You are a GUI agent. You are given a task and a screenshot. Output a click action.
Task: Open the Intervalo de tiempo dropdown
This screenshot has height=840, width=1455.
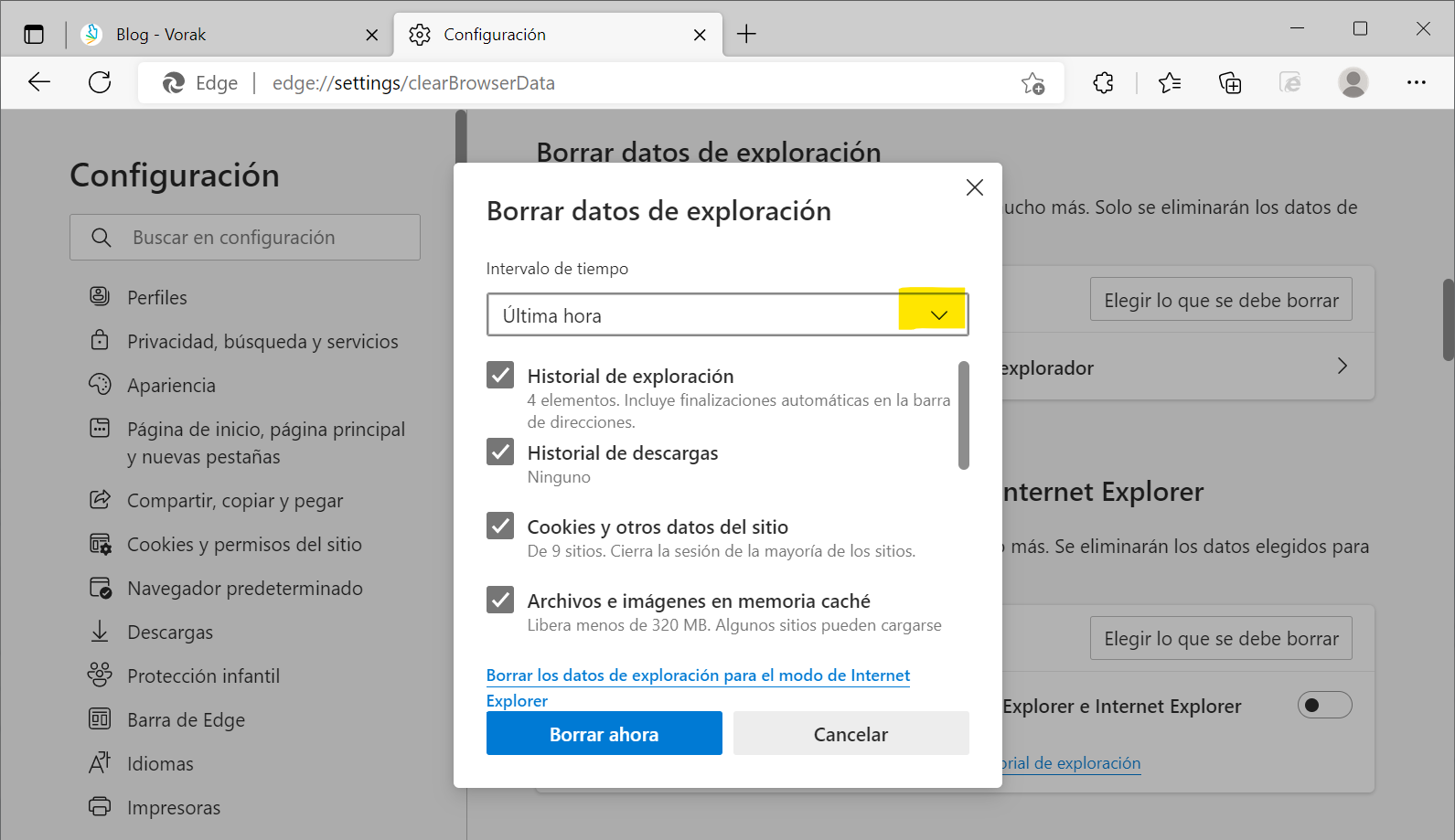727,314
